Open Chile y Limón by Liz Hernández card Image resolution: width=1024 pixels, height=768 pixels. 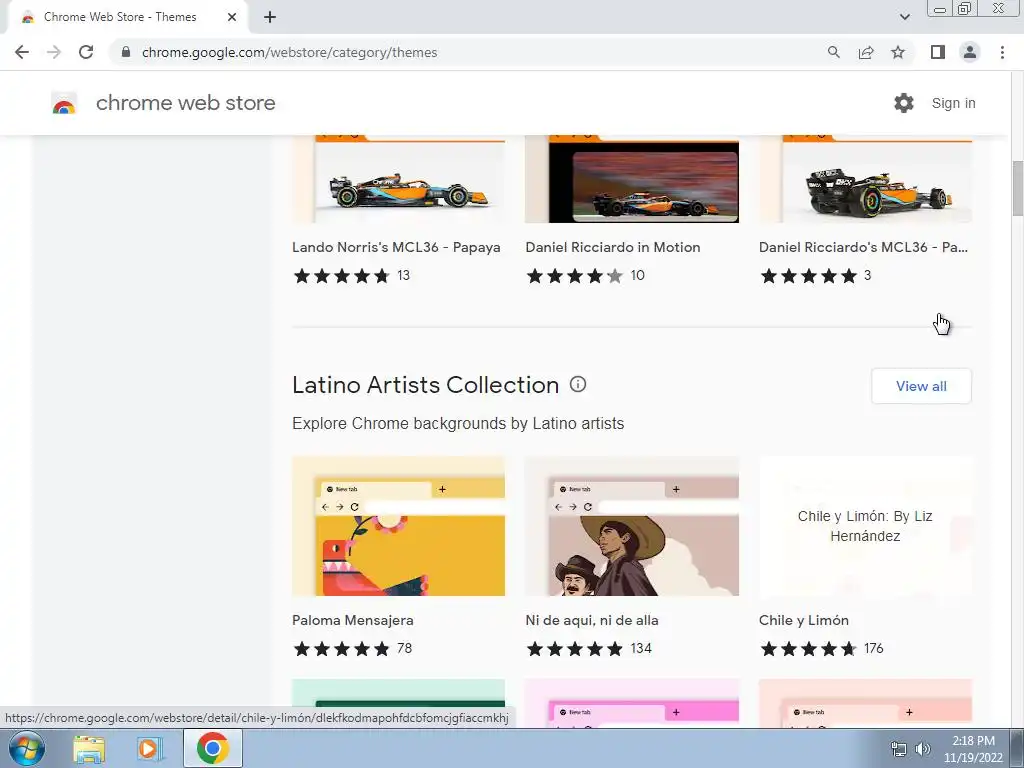pyautogui.click(x=865, y=526)
